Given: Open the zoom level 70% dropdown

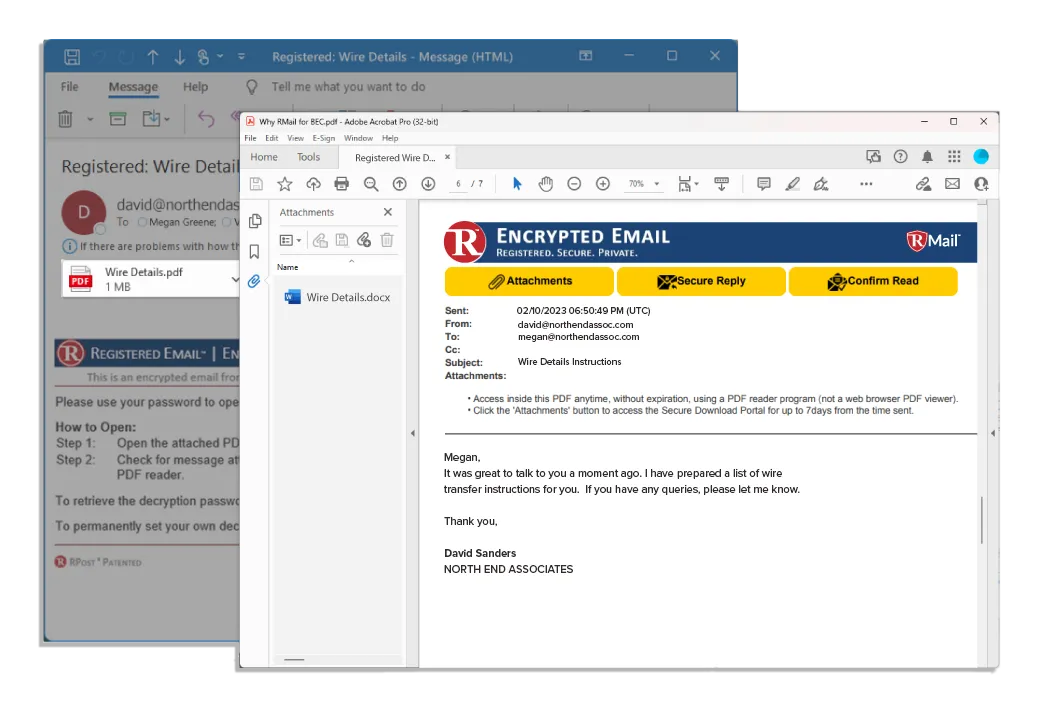Looking at the screenshot, I should pos(643,184).
